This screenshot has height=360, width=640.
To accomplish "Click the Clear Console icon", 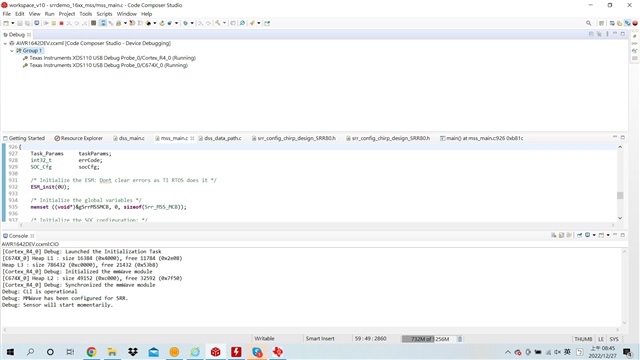I will (553, 236).
